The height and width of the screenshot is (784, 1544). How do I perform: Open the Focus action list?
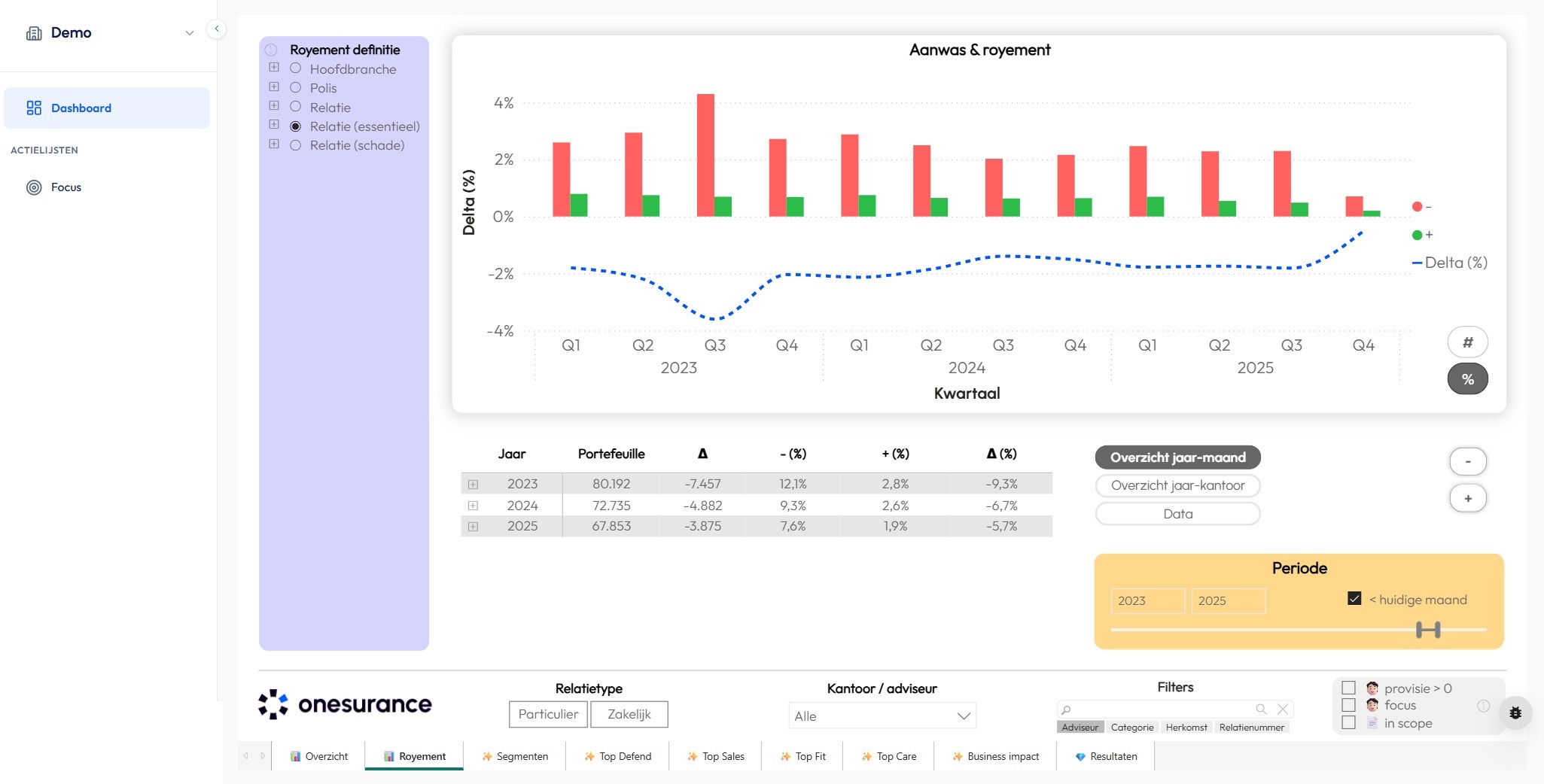point(65,187)
